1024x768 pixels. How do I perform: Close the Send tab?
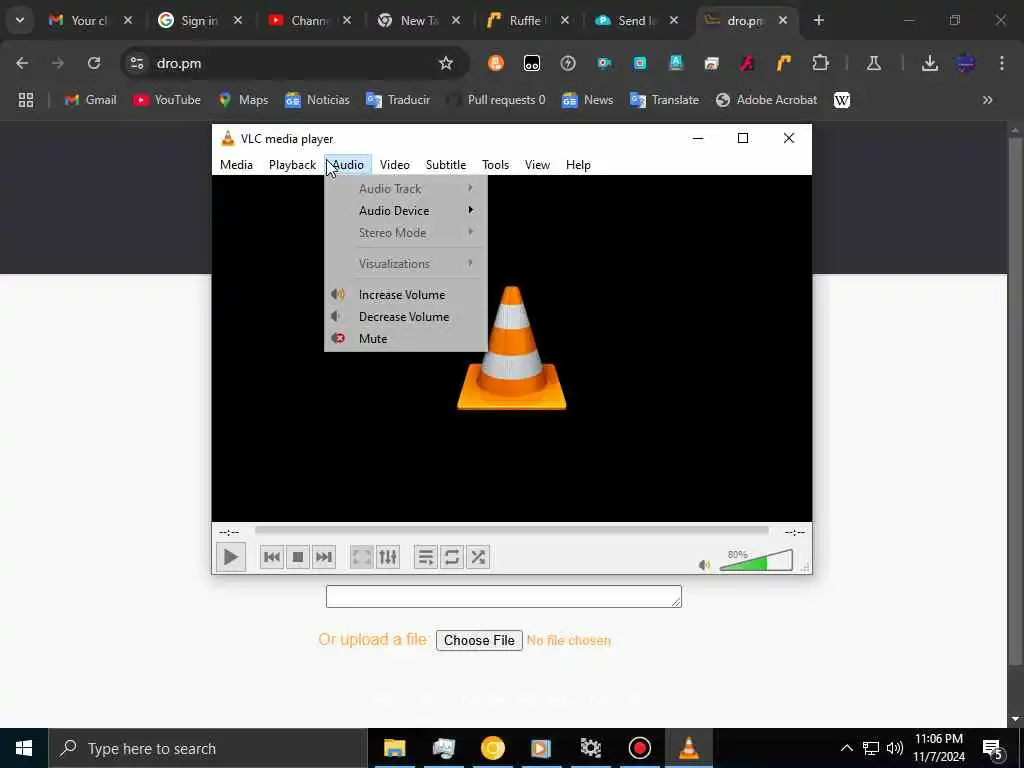tap(674, 20)
